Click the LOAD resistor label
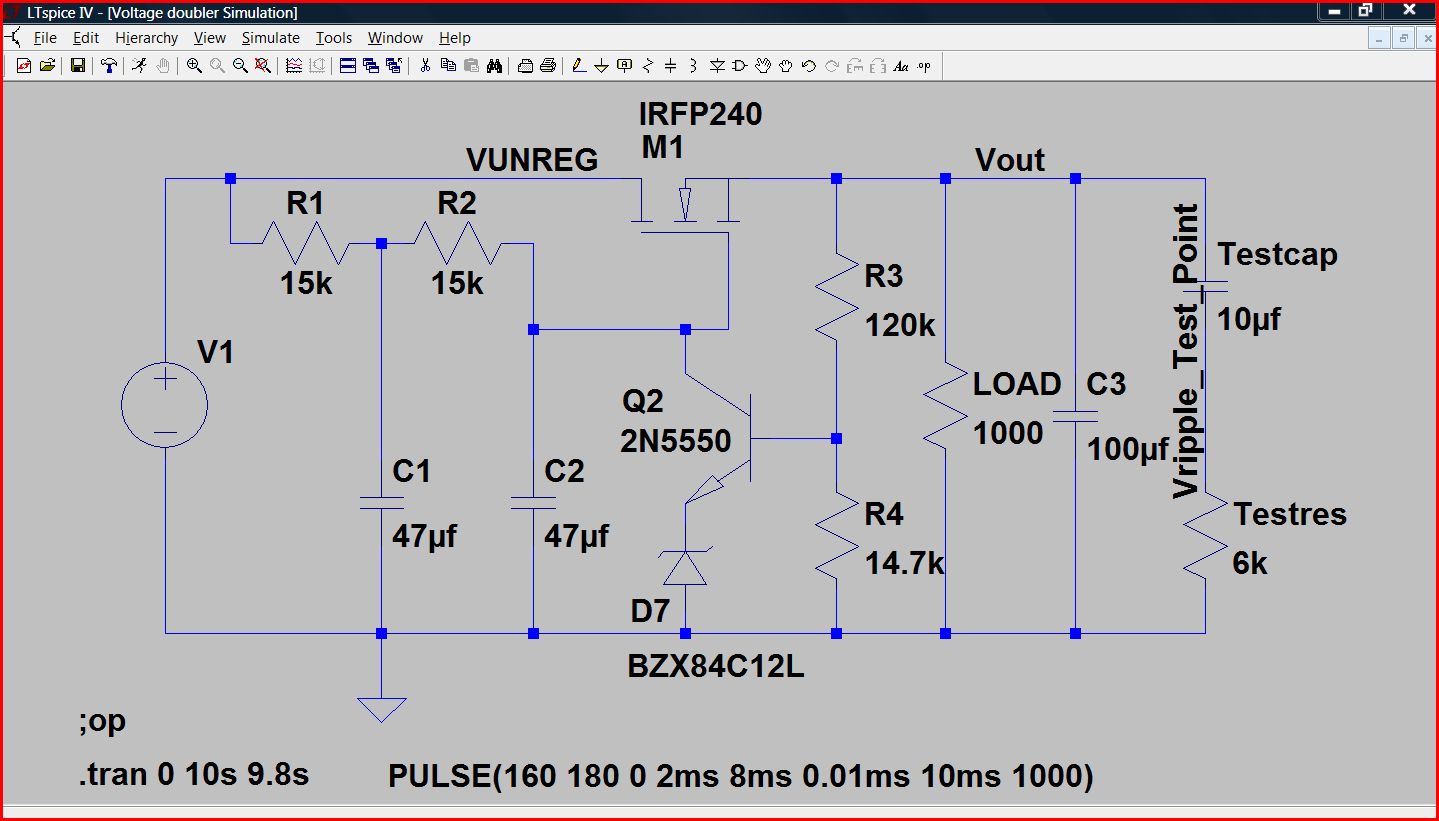 click(1017, 384)
